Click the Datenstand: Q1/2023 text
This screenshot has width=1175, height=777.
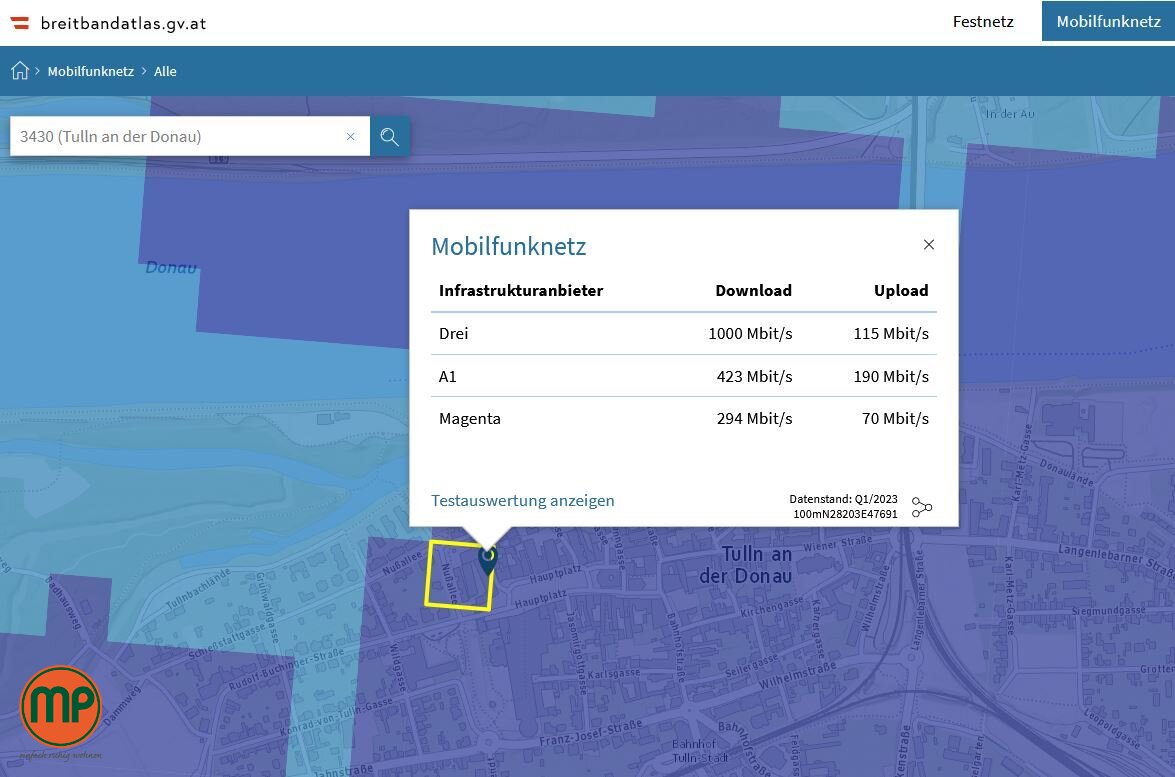(843, 499)
